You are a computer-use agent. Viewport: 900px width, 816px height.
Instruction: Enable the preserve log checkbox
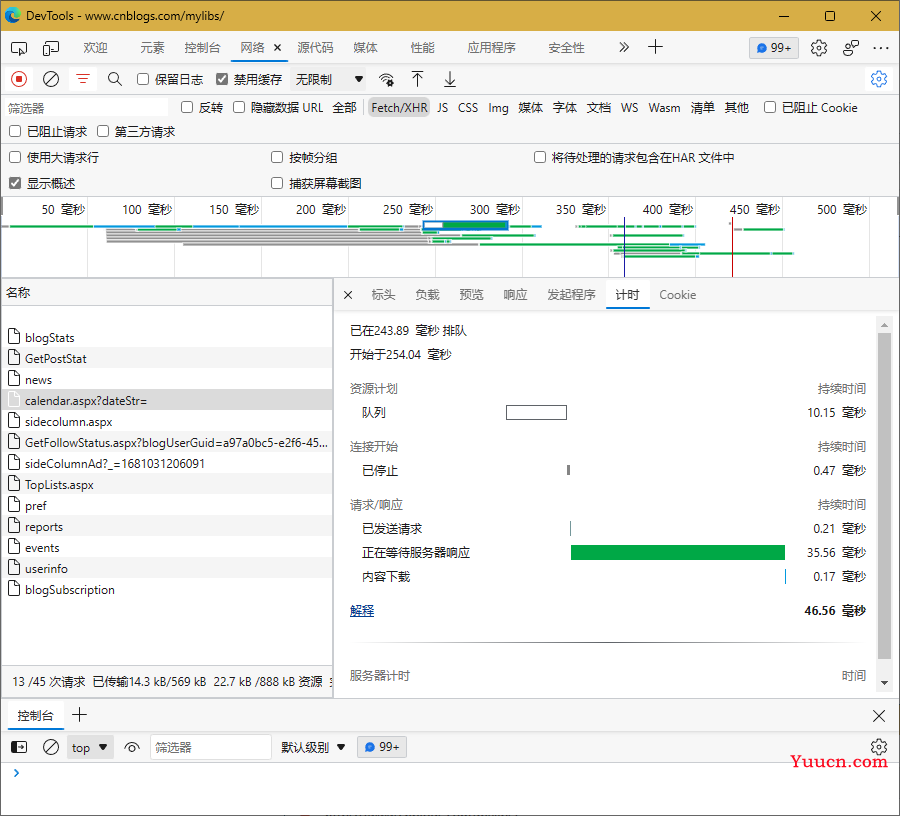pyautogui.click(x=143, y=79)
